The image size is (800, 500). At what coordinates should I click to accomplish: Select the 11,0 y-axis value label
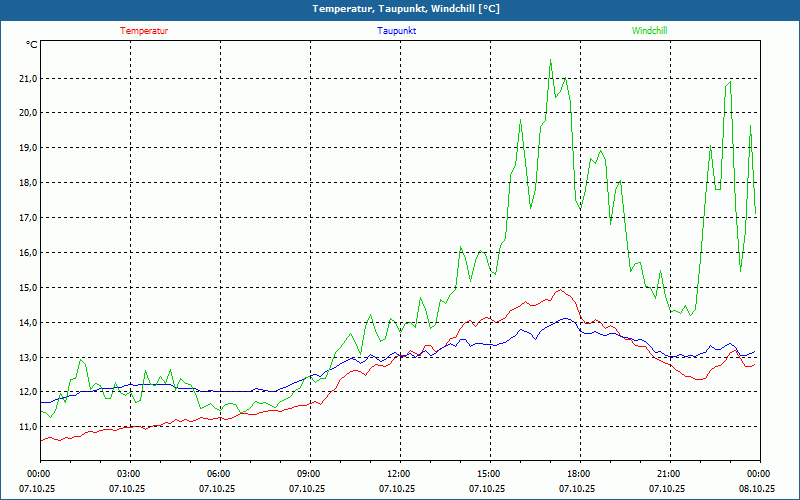pos(27,427)
